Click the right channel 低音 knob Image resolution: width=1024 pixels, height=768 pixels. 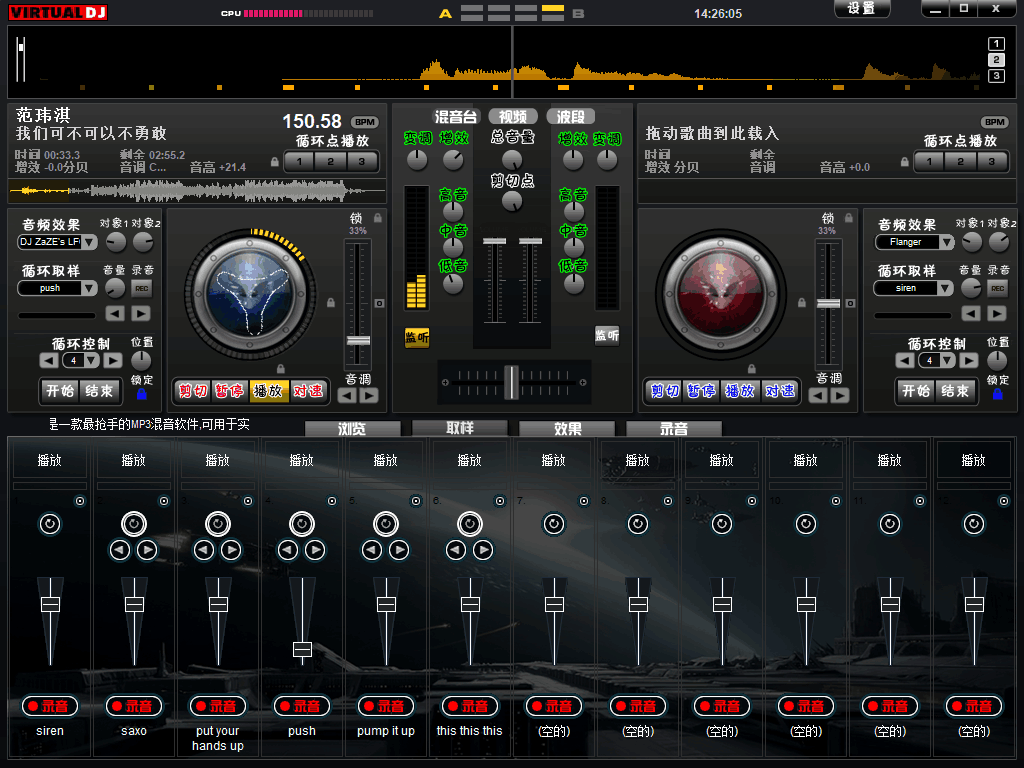pos(574,283)
